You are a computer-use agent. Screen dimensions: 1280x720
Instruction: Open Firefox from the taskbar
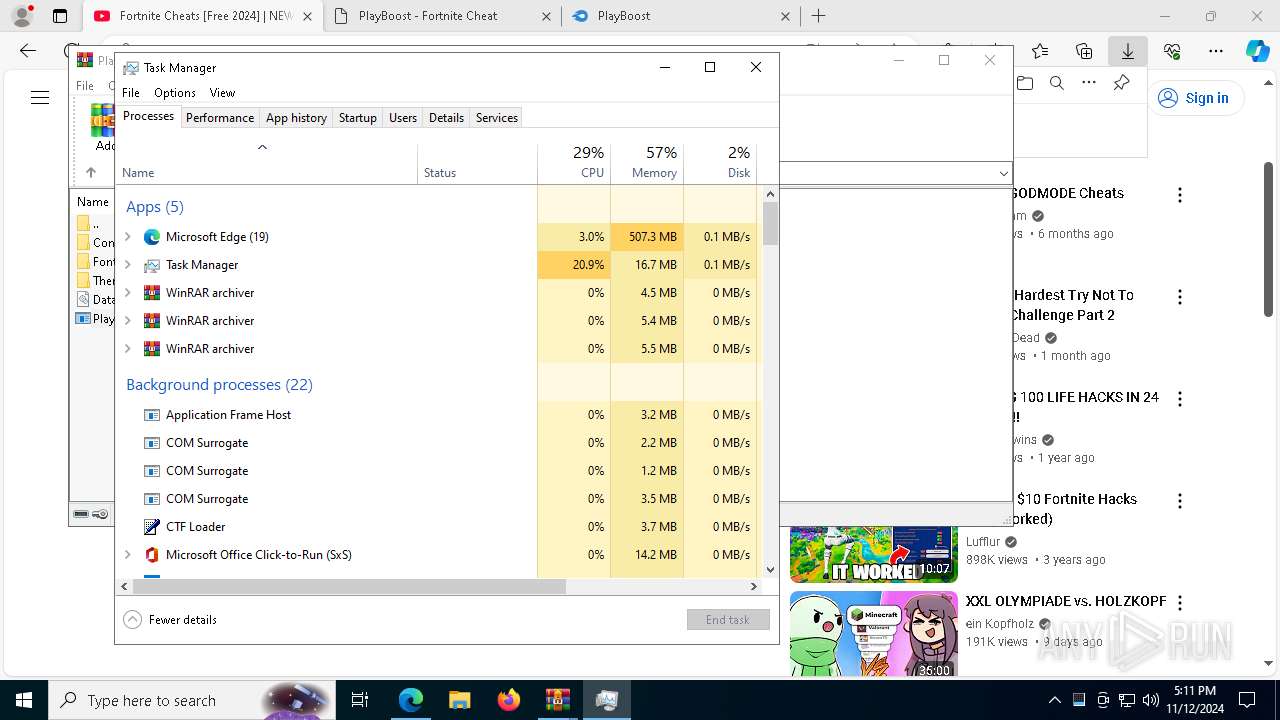pos(508,700)
